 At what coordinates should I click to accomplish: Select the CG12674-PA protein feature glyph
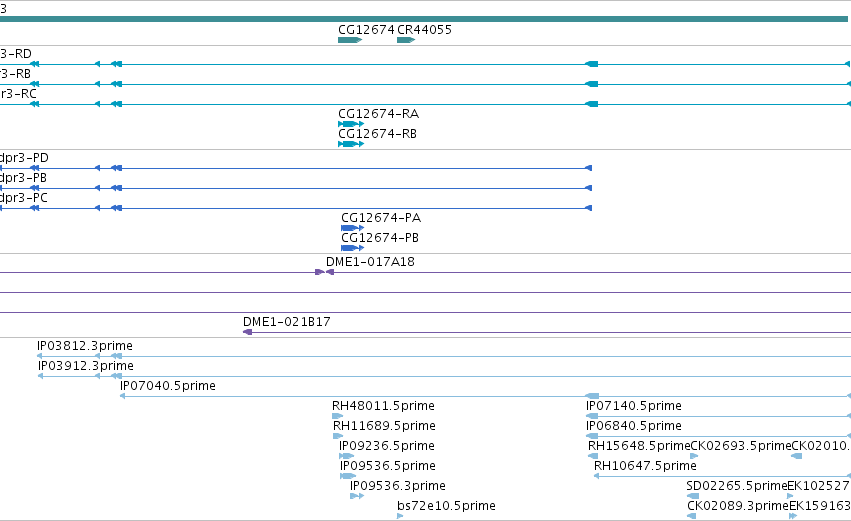353,228
